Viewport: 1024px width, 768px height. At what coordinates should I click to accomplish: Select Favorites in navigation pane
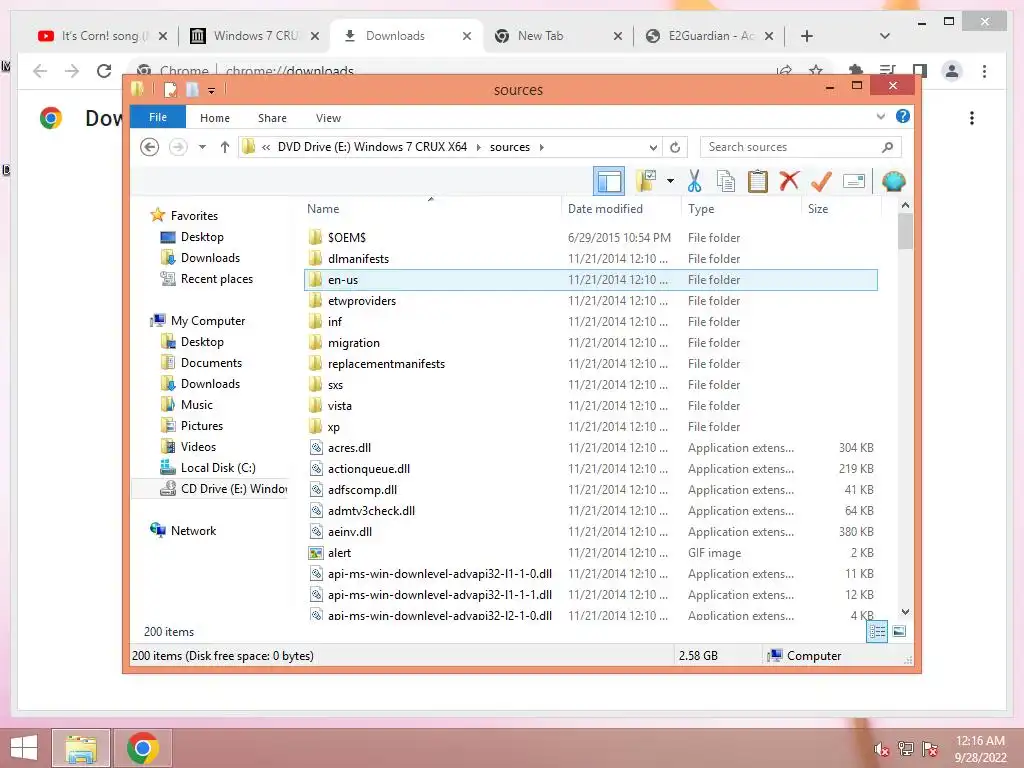point(194,216)
